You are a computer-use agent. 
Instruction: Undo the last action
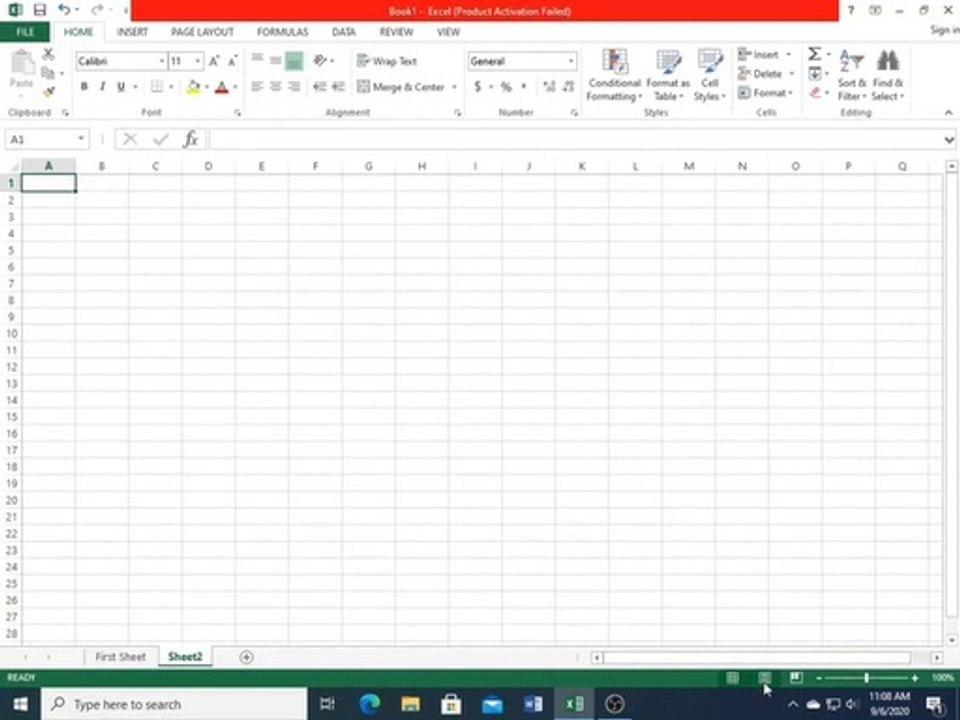click(63, 10)
